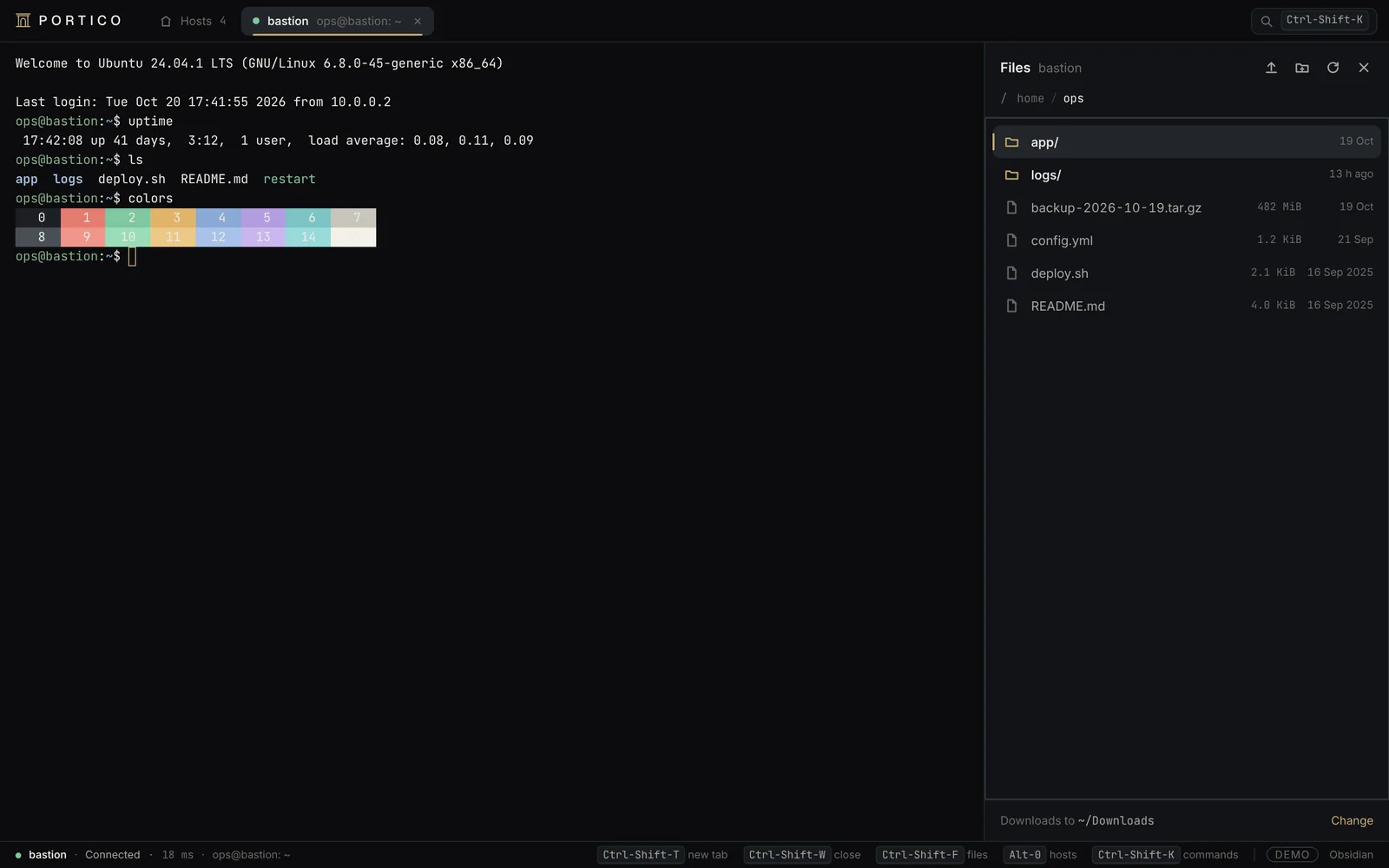
Task: Click yellow color swatch 3
Action: coord(174,218)
